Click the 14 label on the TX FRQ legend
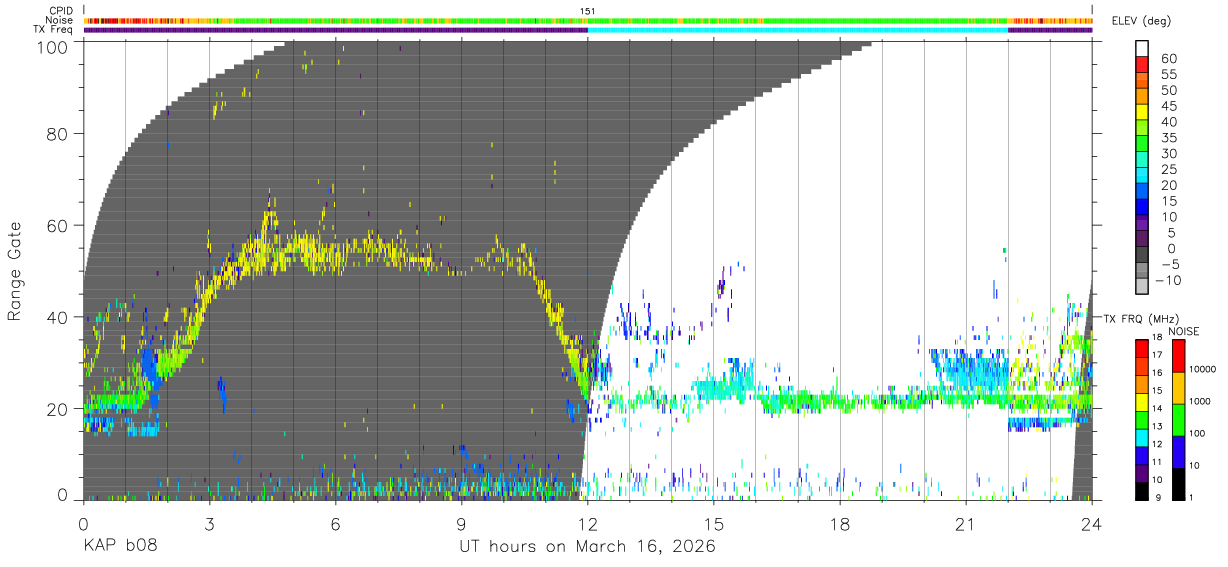Viewport: 1228px width, 567px height. pos(1157,408)
